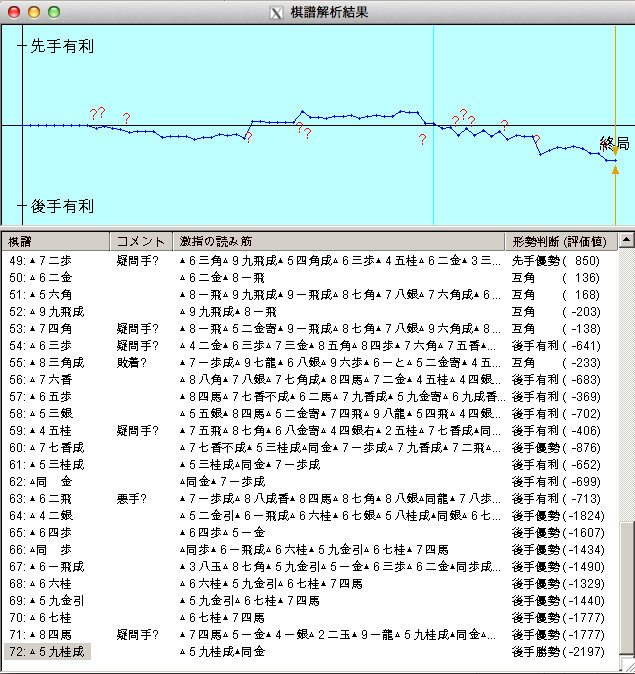Click the cyan vertical position line in the graph
Viewport: 635px width, 674px height.
coord(433,125)
